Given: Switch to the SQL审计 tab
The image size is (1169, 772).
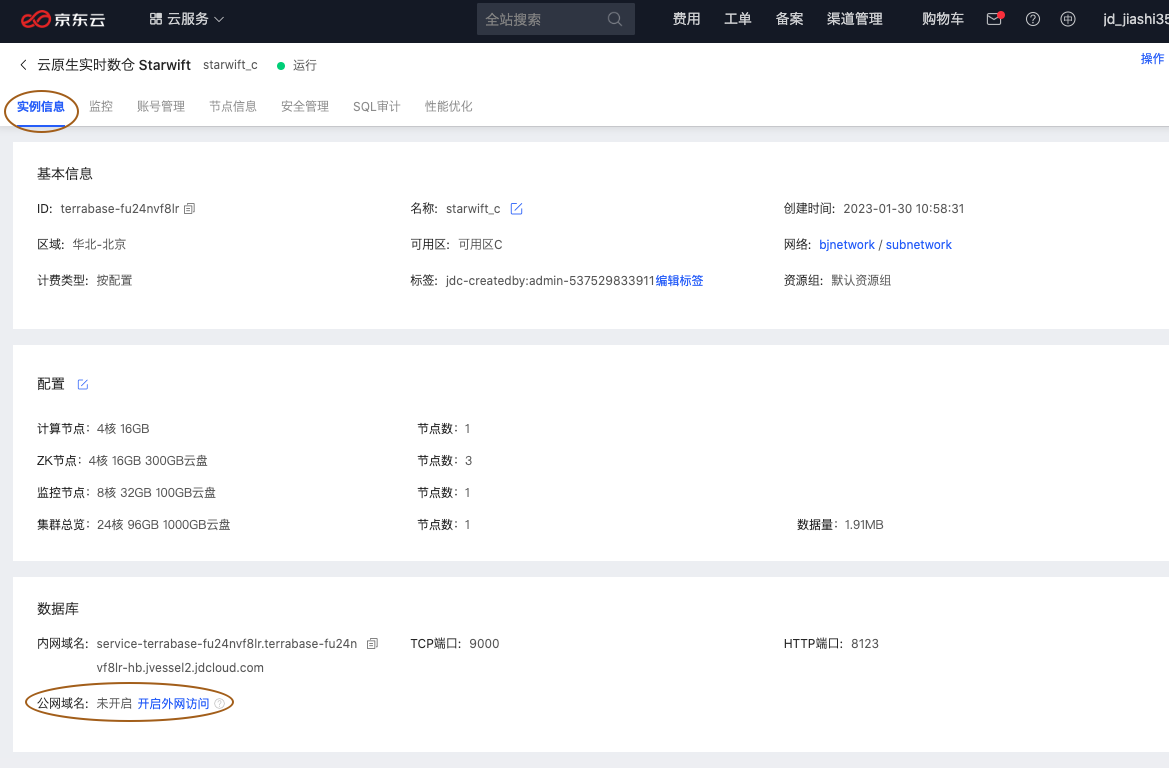Looking at the screenshot, I should point(376,107).
